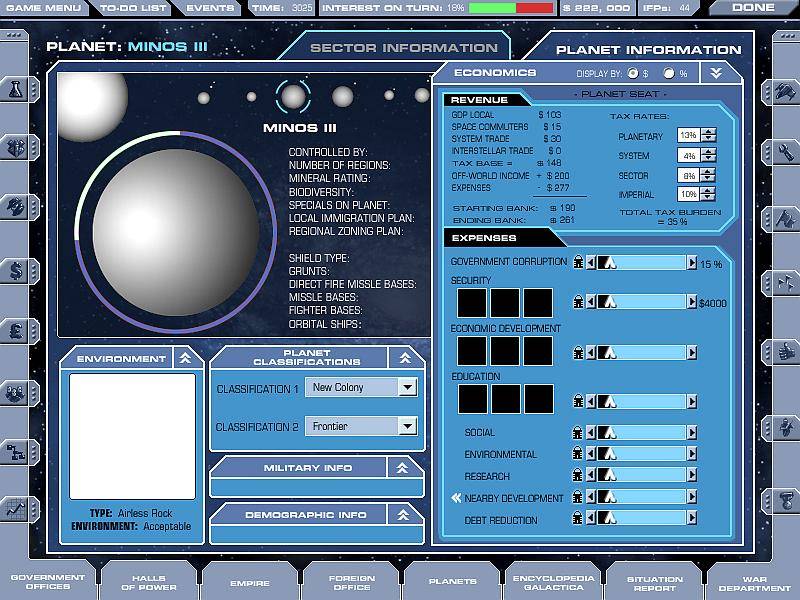Select display by percent radio button
Screen dimensions: 800x600
point(668,73)
